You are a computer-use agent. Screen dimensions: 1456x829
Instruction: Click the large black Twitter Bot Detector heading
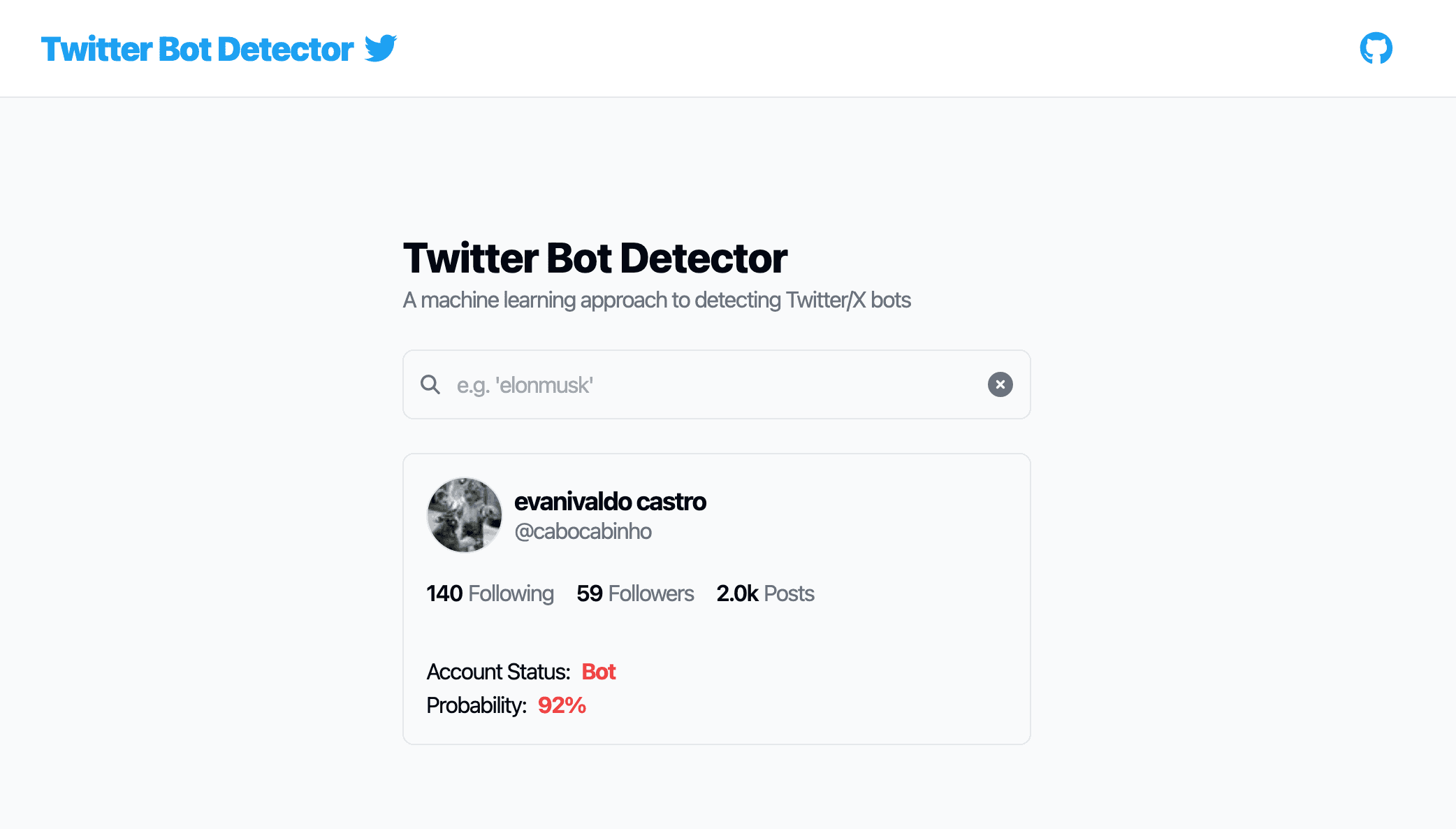tap(595, 258)
